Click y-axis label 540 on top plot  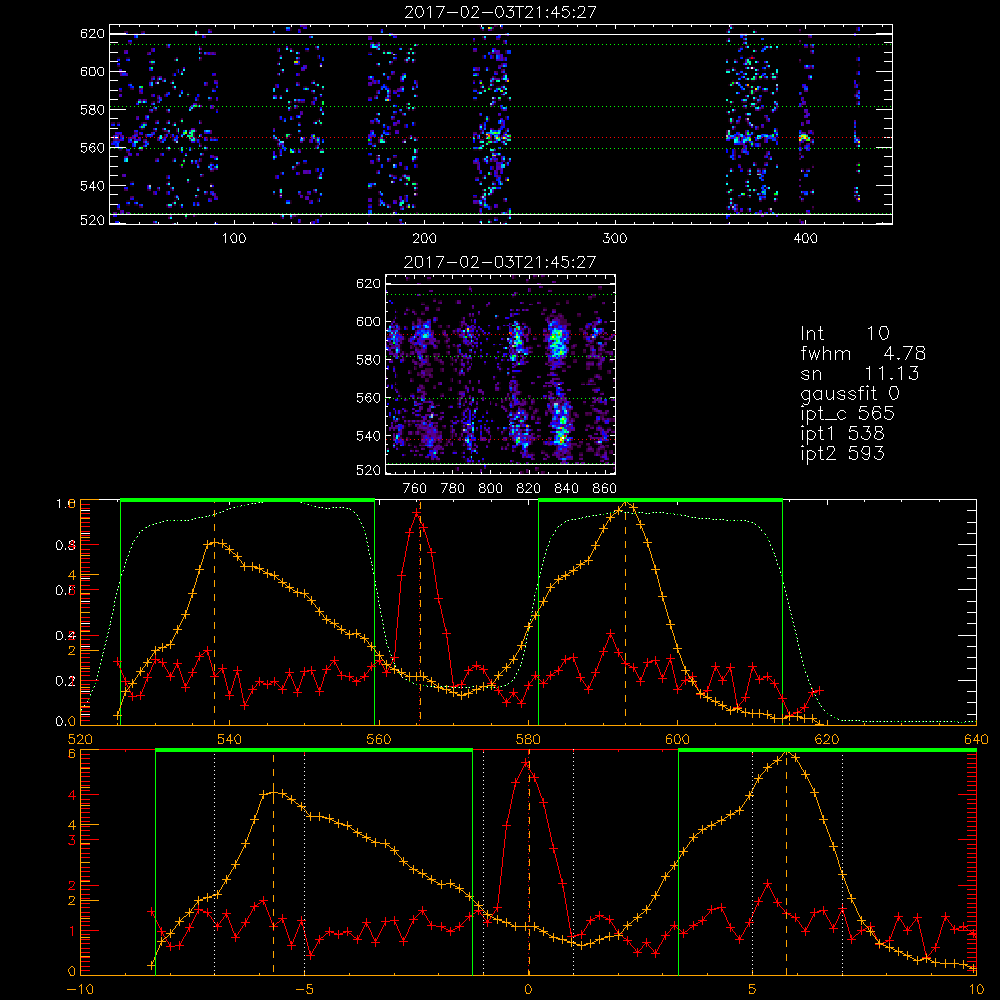(92, 186)
